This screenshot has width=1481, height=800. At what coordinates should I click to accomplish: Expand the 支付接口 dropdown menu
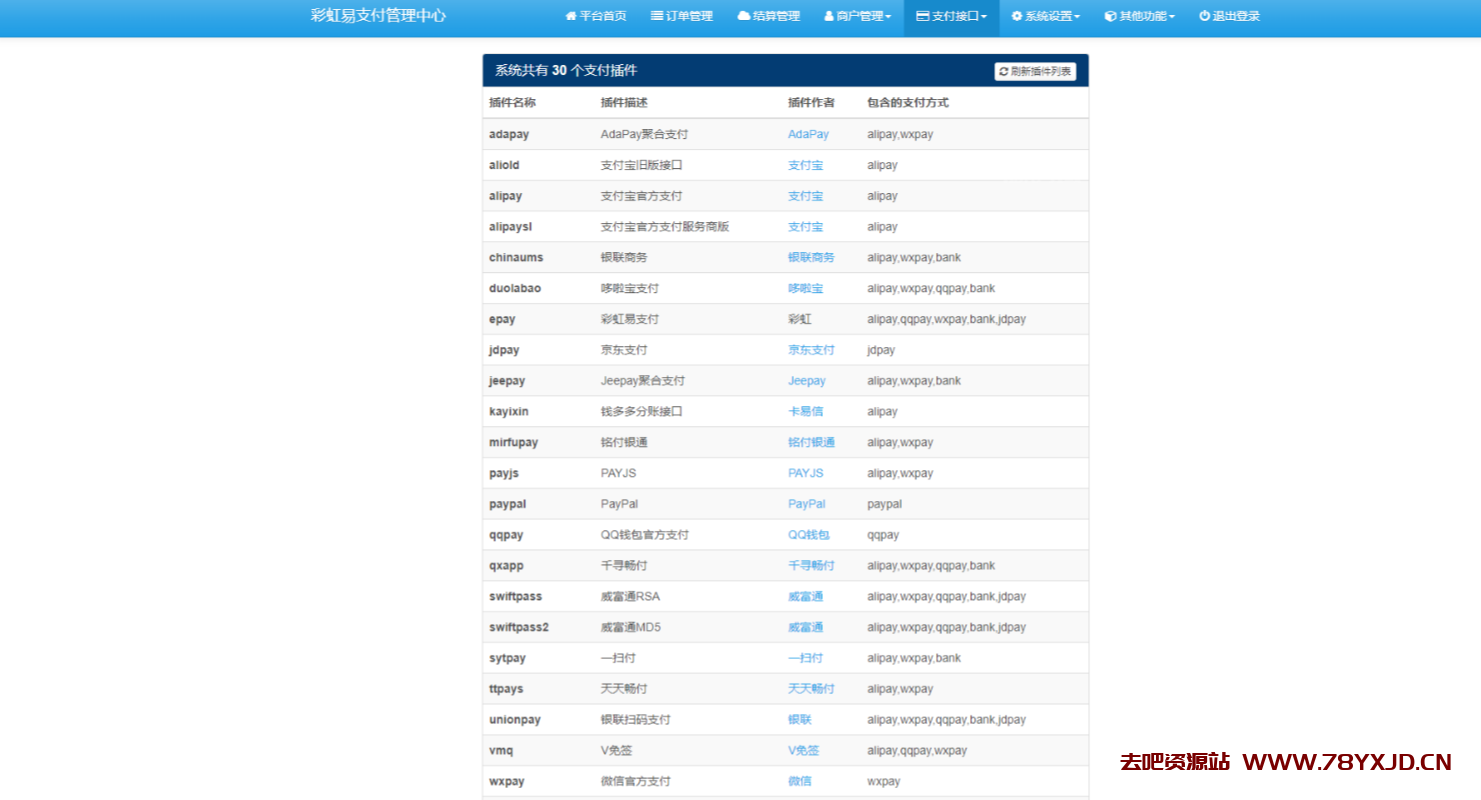point(951,17)
